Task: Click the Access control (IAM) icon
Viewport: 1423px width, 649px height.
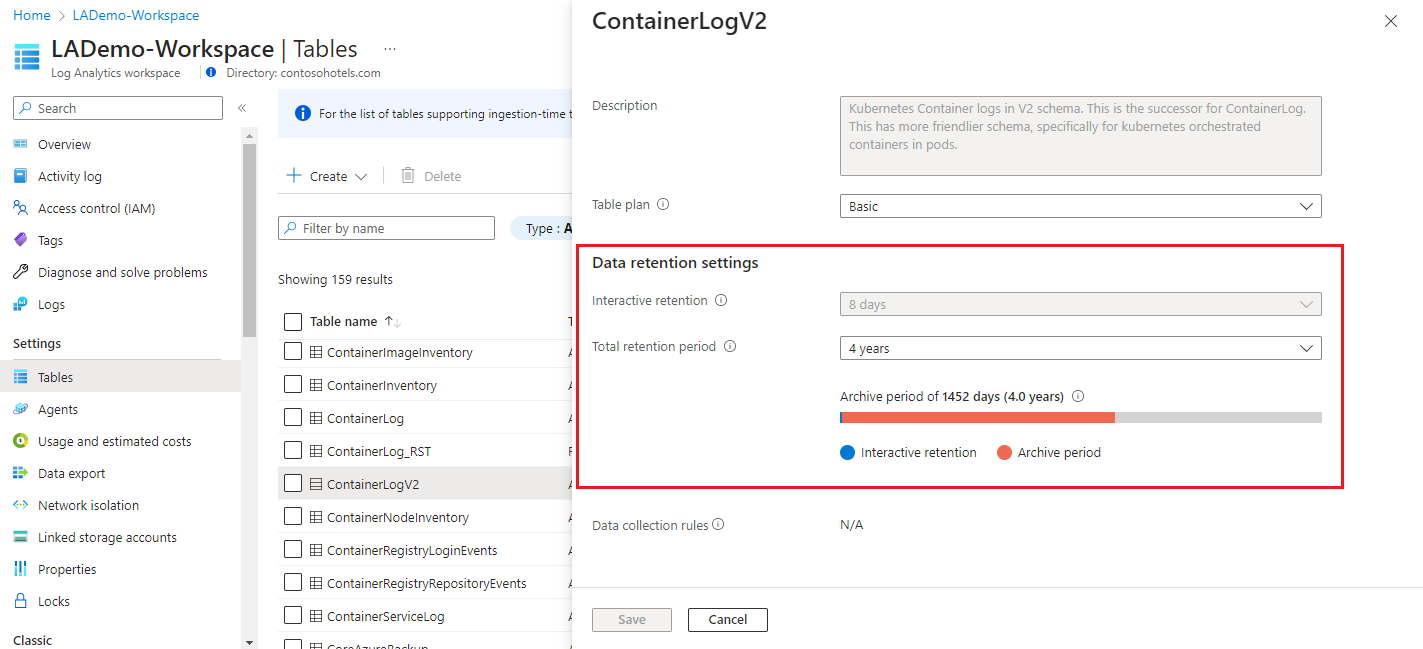Action: pyautogui.click(x=20, y=208)
